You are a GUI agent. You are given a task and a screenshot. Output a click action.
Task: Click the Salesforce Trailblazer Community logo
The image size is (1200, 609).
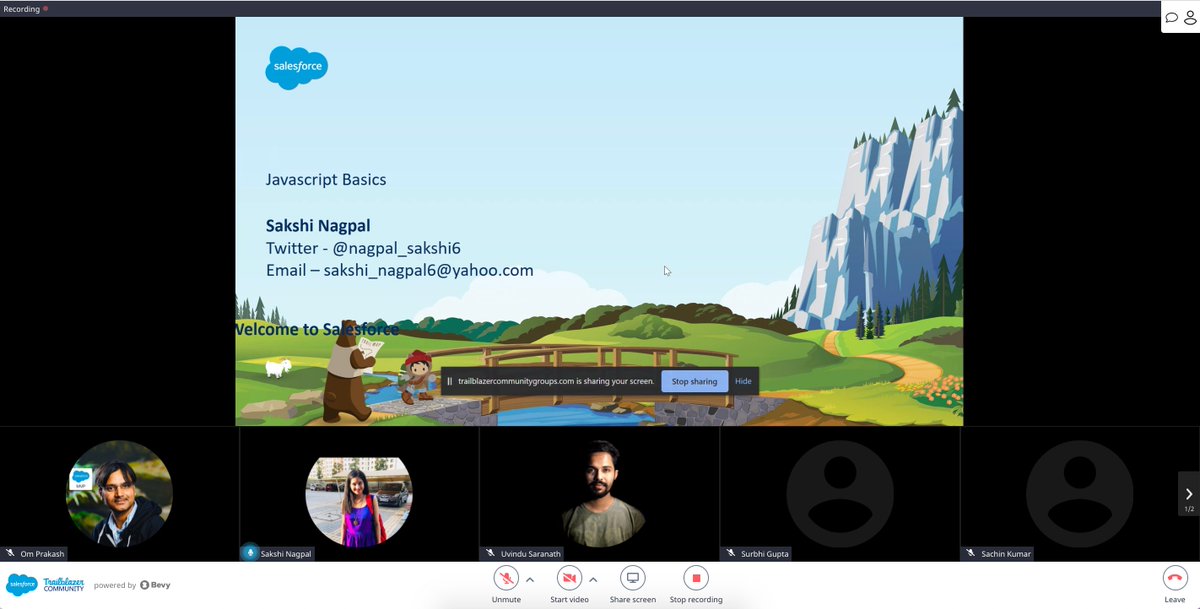click(x=45, y=584)
